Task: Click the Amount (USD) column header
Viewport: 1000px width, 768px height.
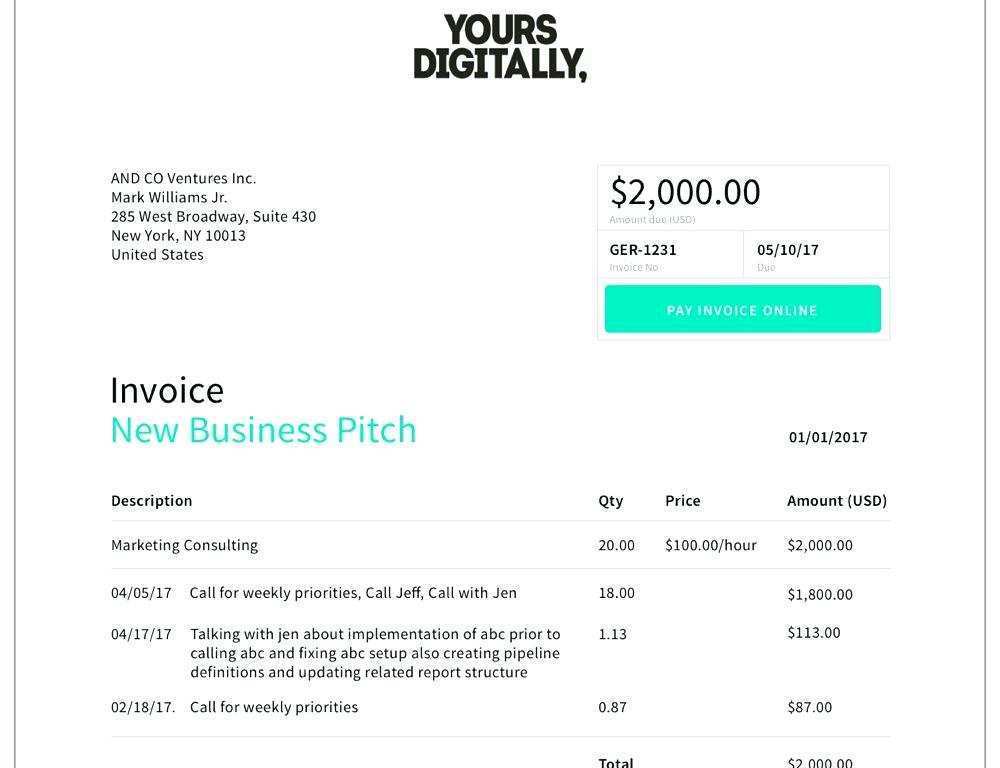Action: click(x=837, y=501)
